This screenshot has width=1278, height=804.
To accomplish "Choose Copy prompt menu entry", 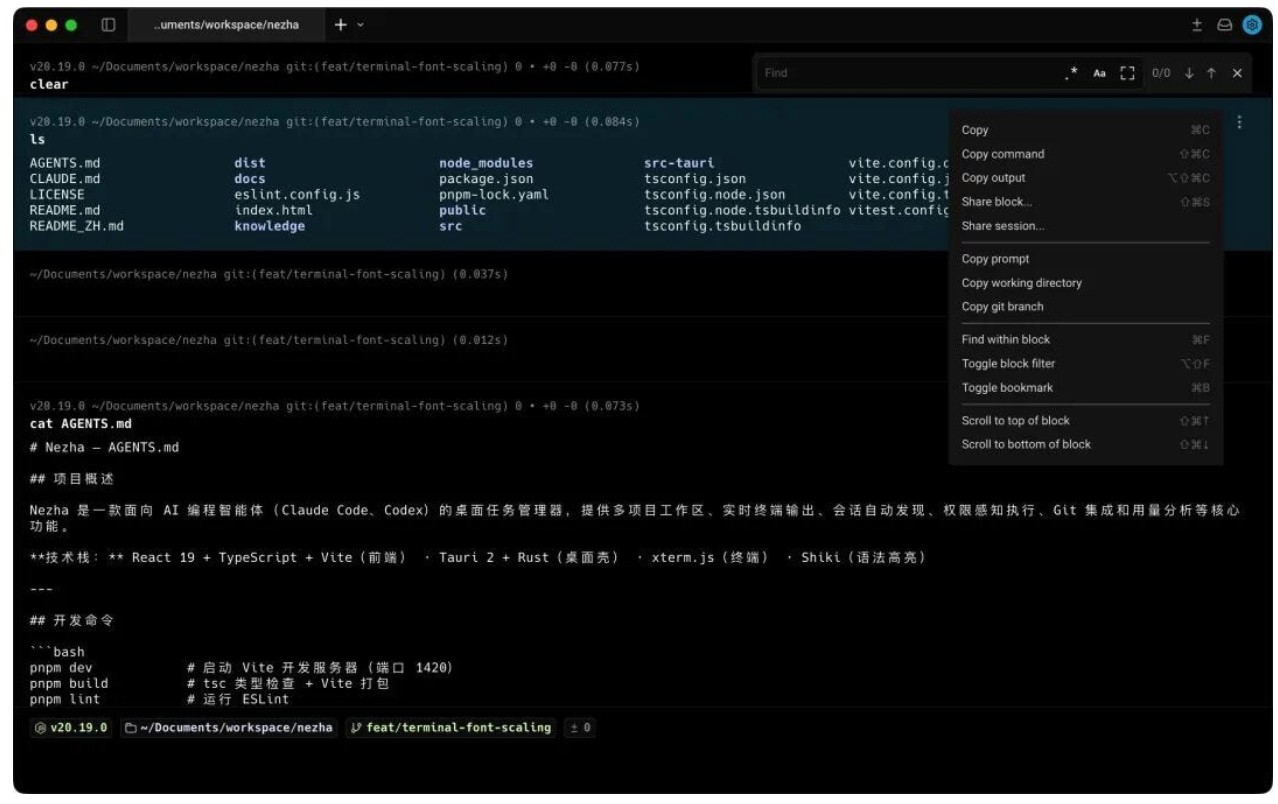I will pyautogui.click(x=1085, y=259).
